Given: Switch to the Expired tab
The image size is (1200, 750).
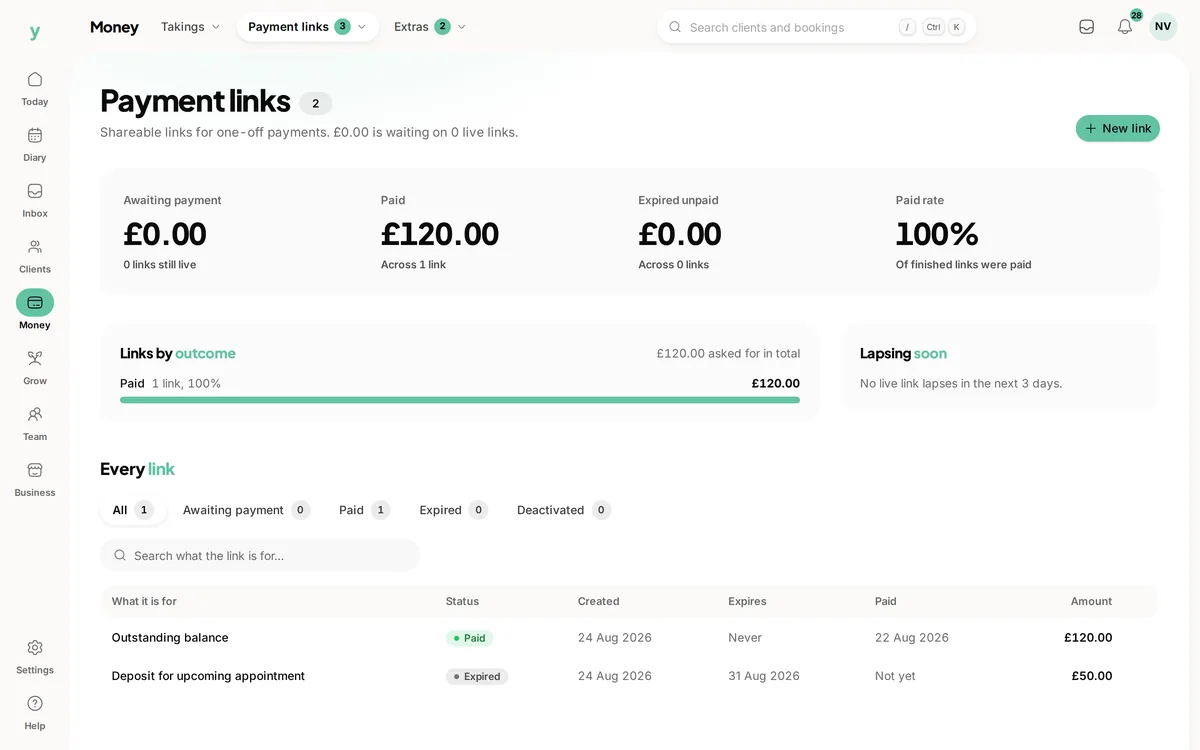Looking at the screenshot, I should pos(453,510).
